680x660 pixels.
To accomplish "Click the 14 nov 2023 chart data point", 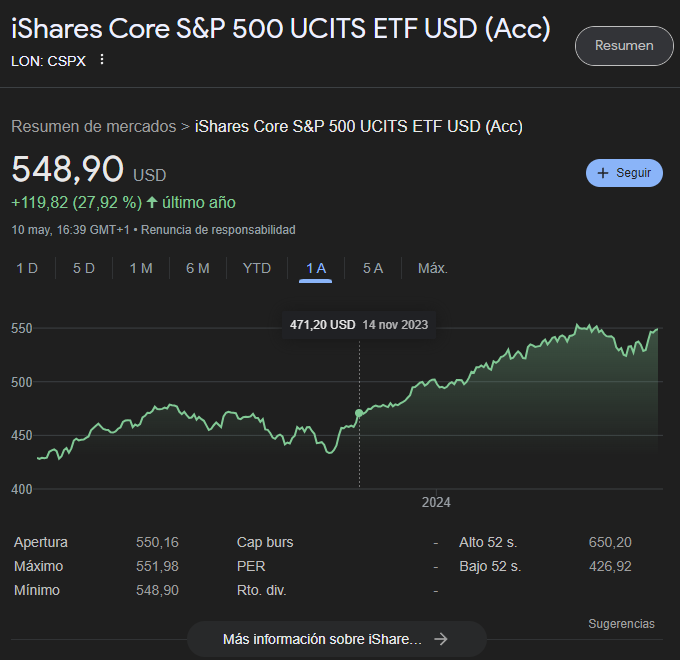I will pyautogui.click(x=359, y=413).
